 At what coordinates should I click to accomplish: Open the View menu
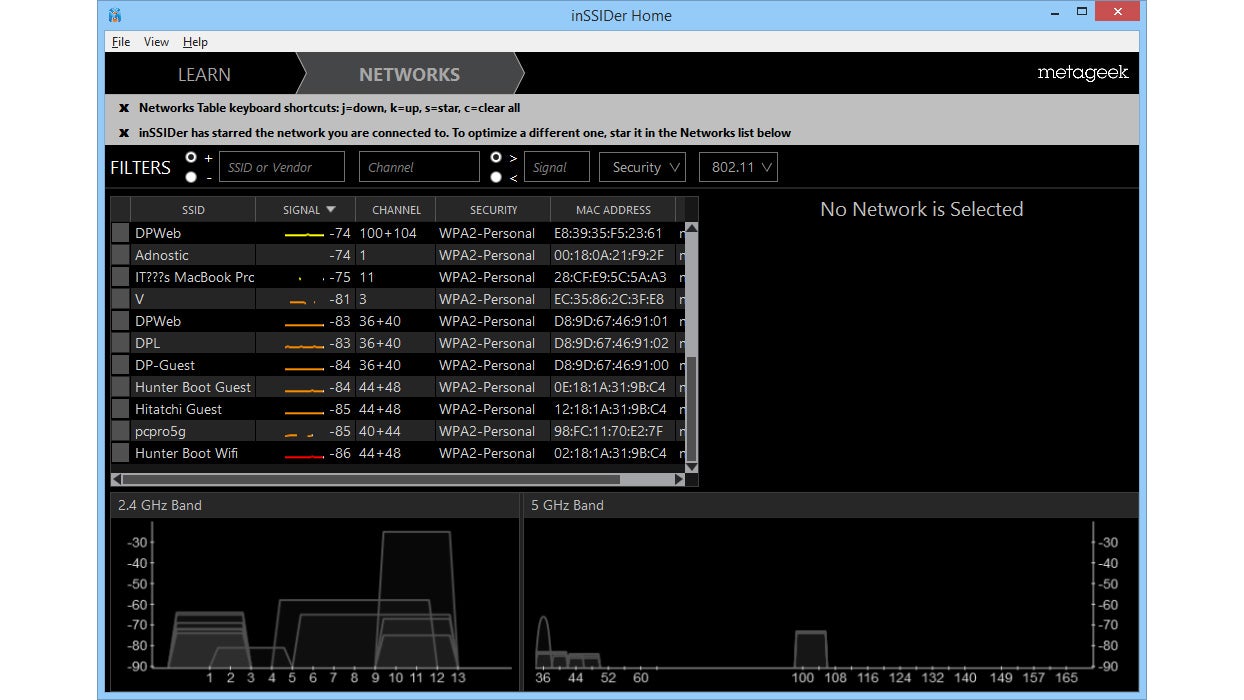coord(156,42)
